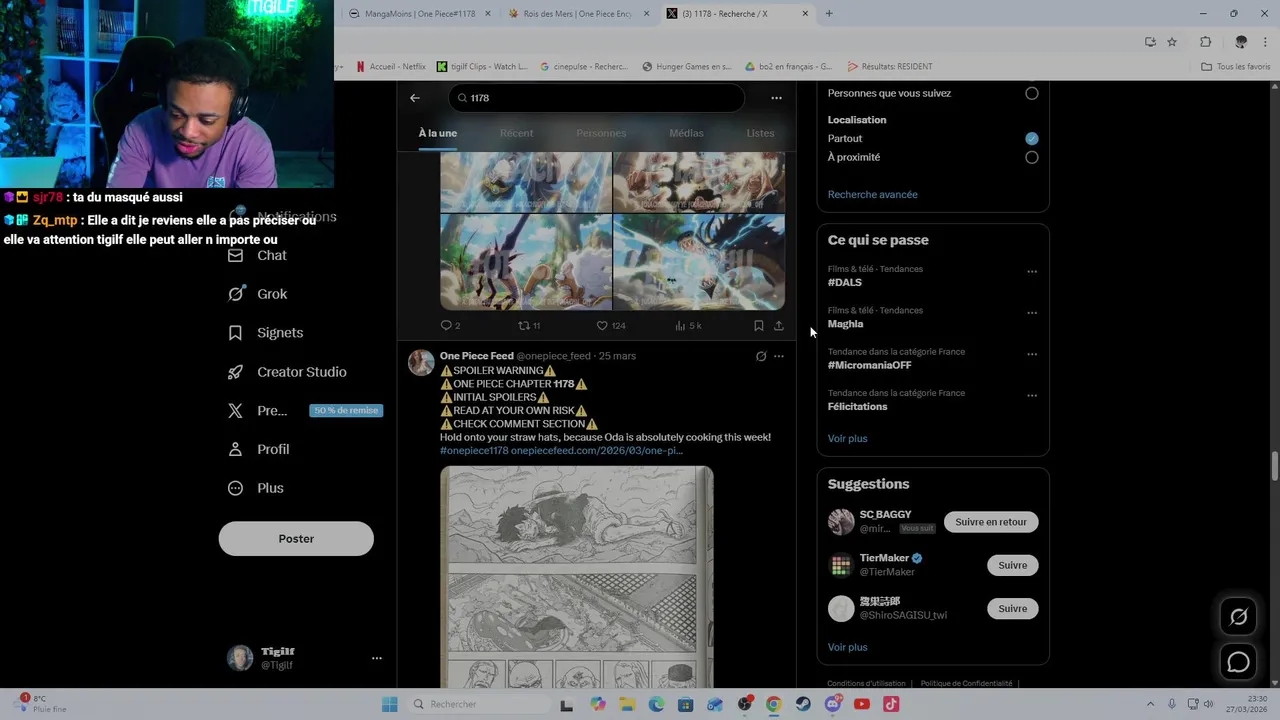Open 'Hunger Games' bookmark
1280x720 pixels.
(x=687, y=66)
